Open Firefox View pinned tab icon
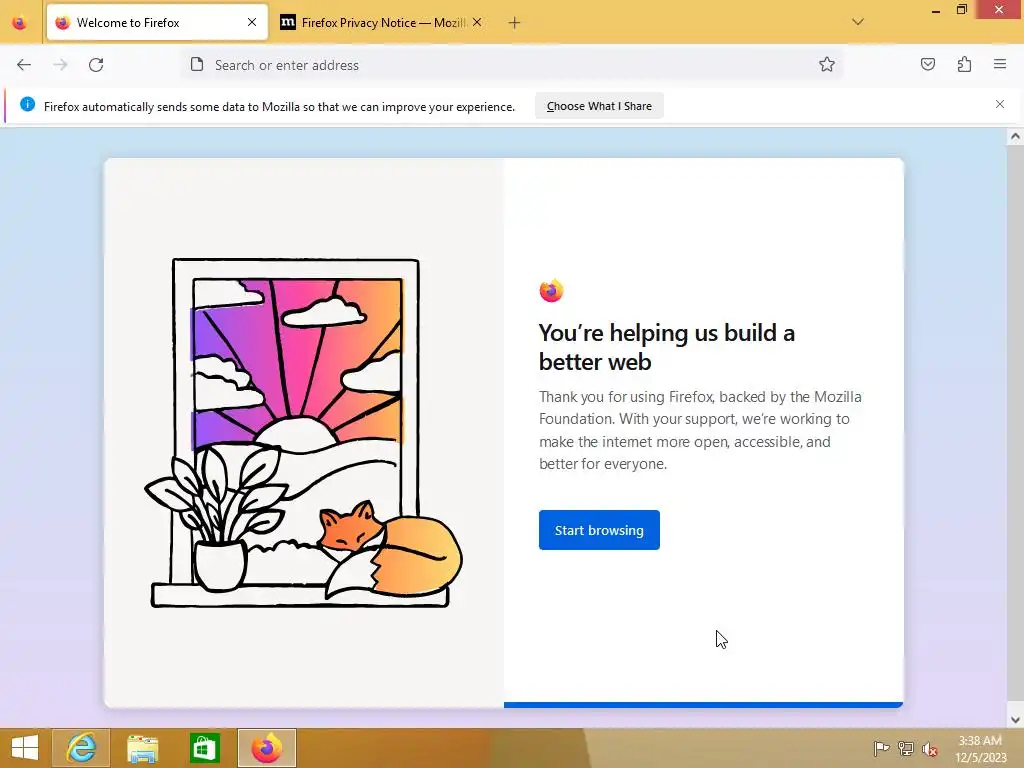The image size is (1024, 768). [x=20, y=23]
